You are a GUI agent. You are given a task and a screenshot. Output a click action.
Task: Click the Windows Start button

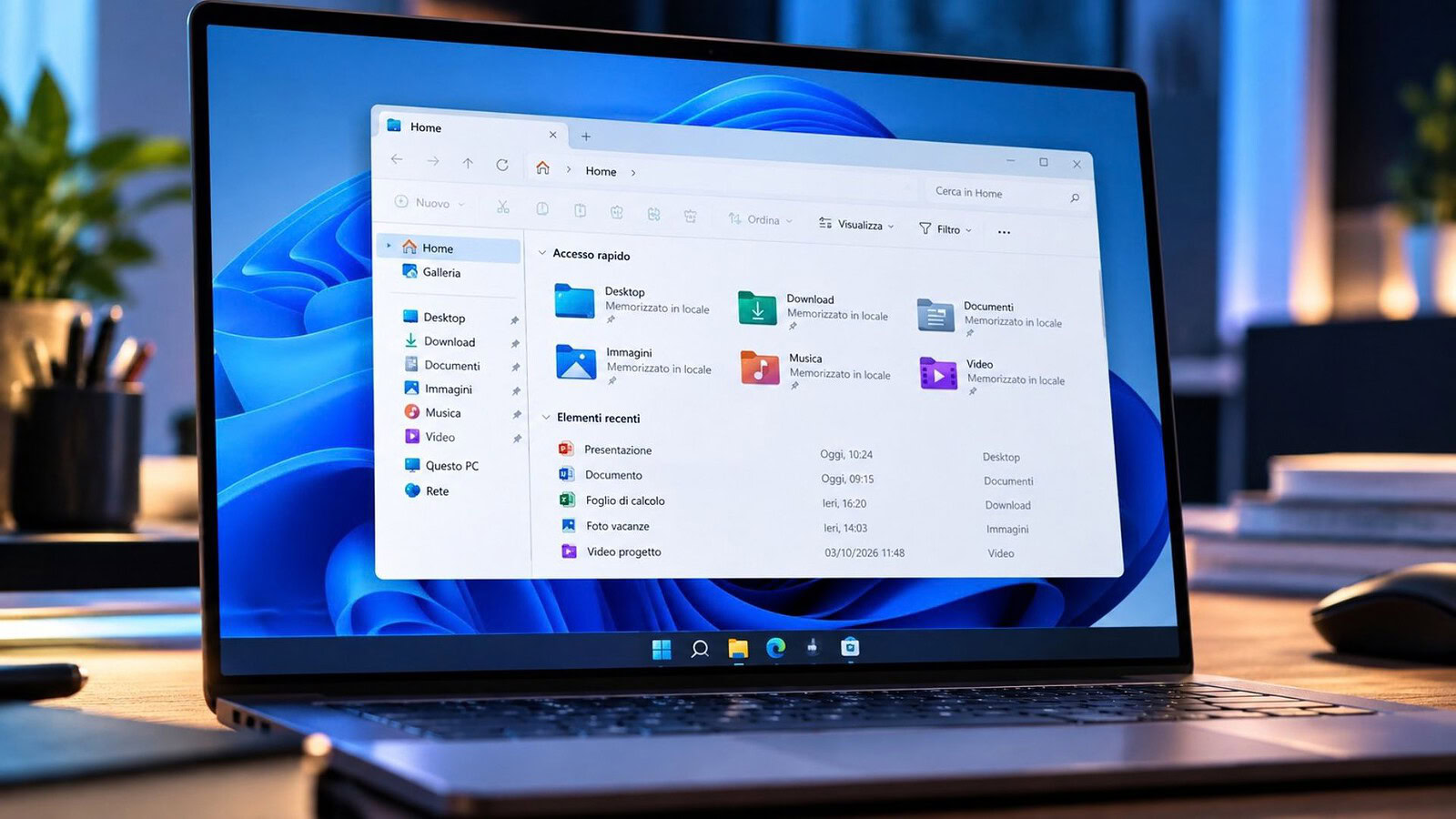(x=662, y=649)
